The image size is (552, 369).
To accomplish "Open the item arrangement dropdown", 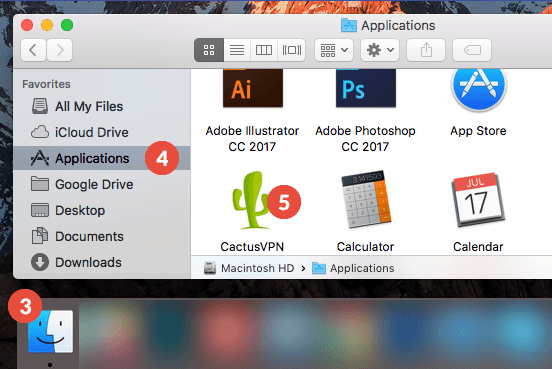I will point(334,50).
